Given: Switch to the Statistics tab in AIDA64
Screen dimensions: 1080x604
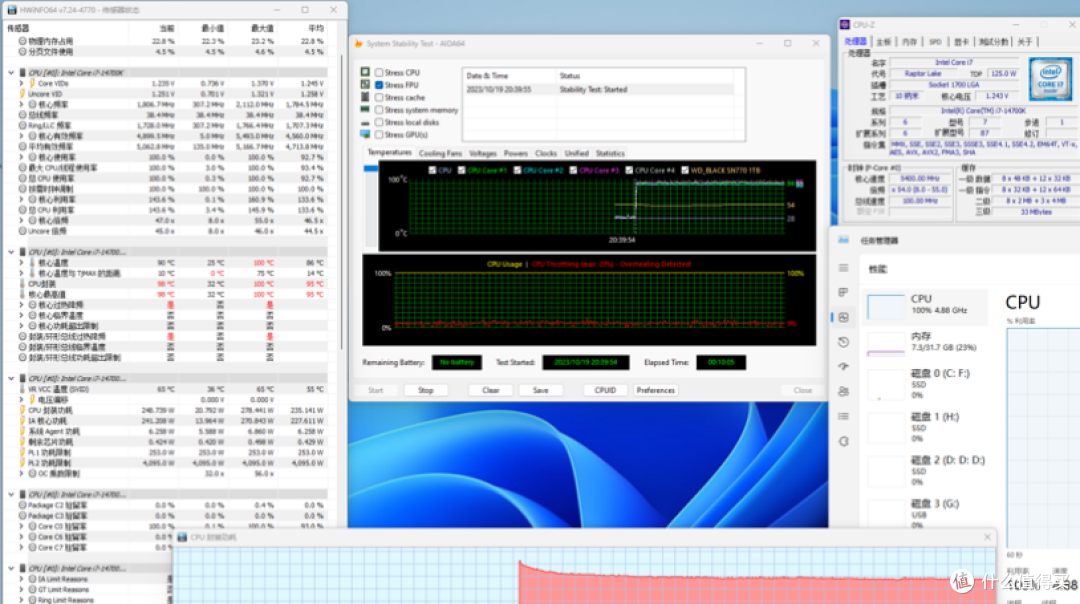Looking at the screenshot, I should tap(610, 153).
